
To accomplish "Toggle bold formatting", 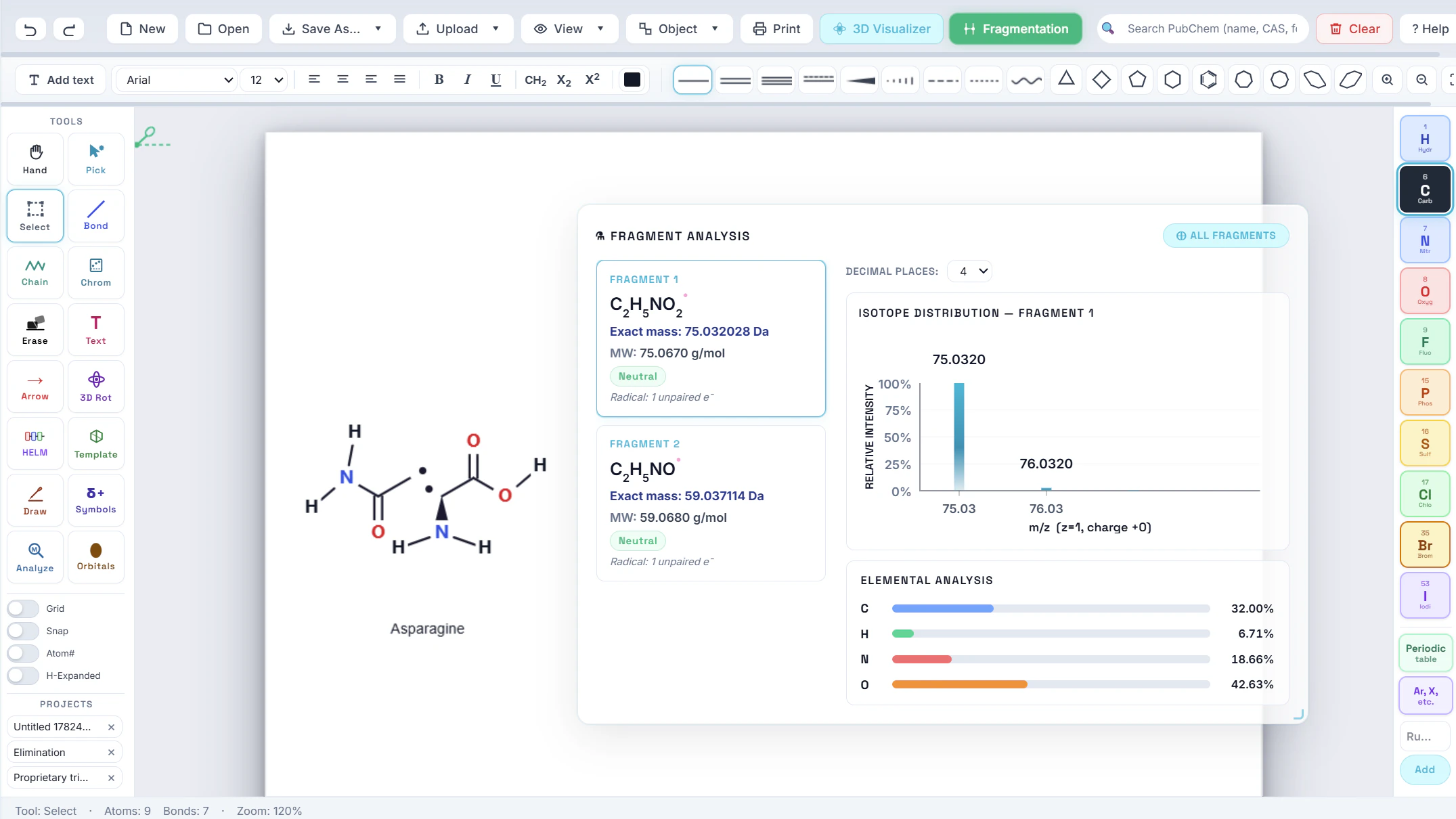I will pyautogui.click(x=439, y=80).
